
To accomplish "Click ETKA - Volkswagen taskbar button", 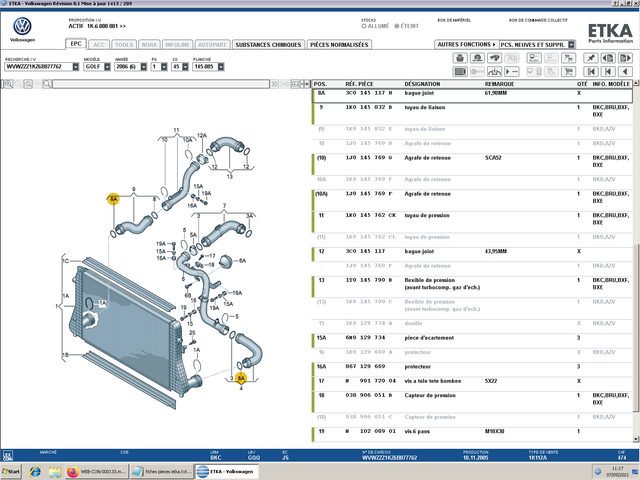I will coord(227,471).
